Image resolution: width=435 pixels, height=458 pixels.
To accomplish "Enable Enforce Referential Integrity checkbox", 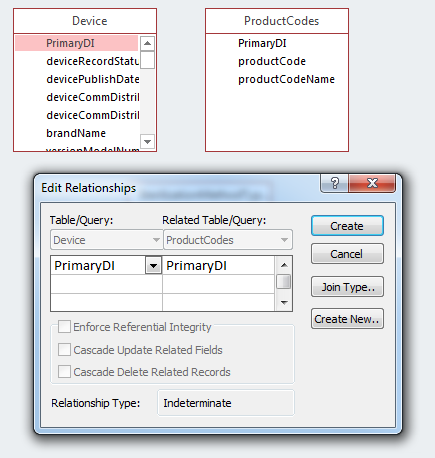I will coord(64,327).
